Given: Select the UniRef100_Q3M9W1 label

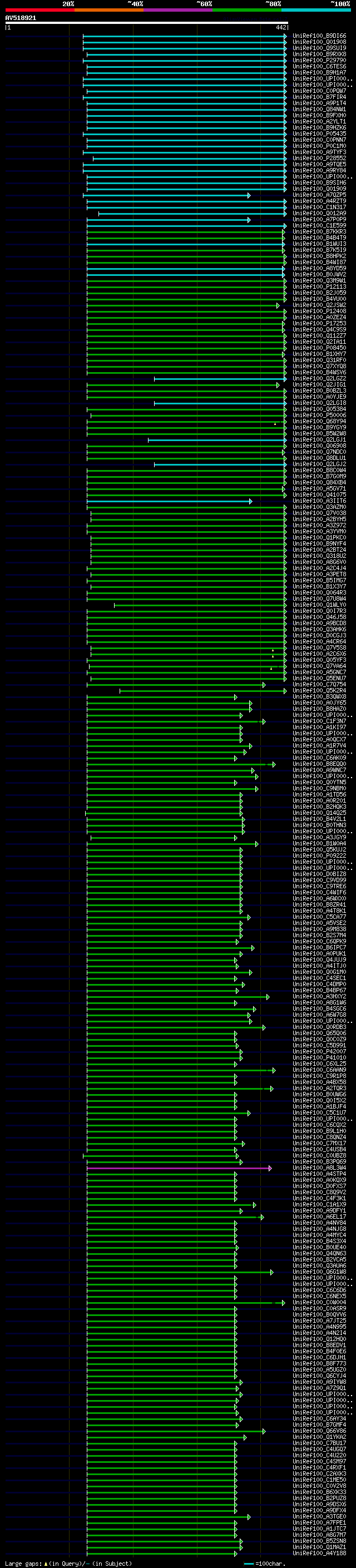Looking at the screenshot, I should click(x=319, y=280).
